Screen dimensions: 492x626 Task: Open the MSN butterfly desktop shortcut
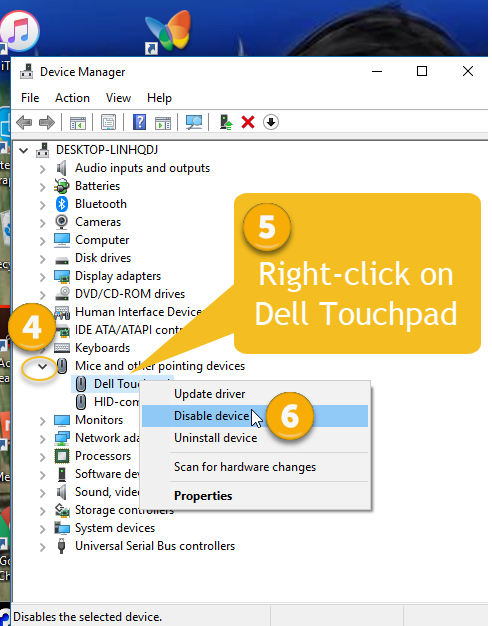[168, 31]
